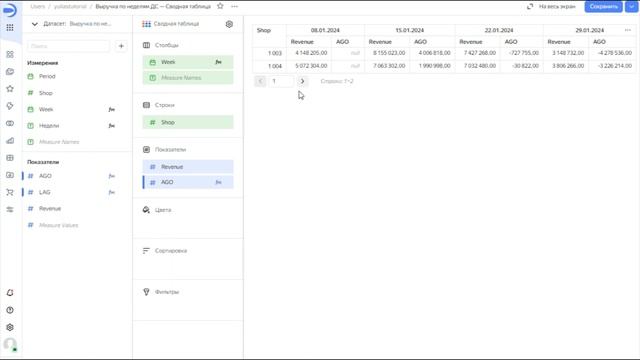This screenshot has height=360, width=640.
Task: Click the Цвета paint section icon
Action: (146, 210)
